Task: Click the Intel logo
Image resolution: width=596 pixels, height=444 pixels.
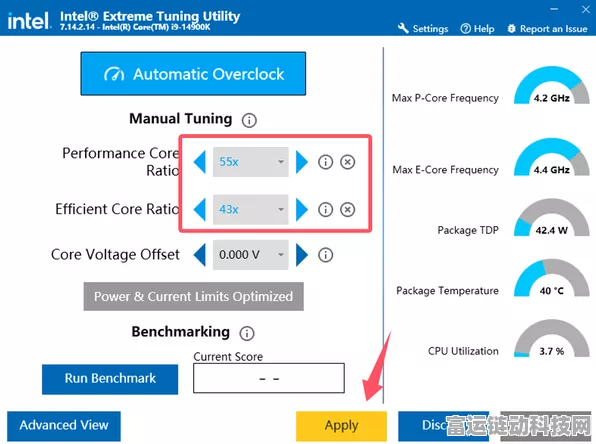Action: [x=29, y=21]
